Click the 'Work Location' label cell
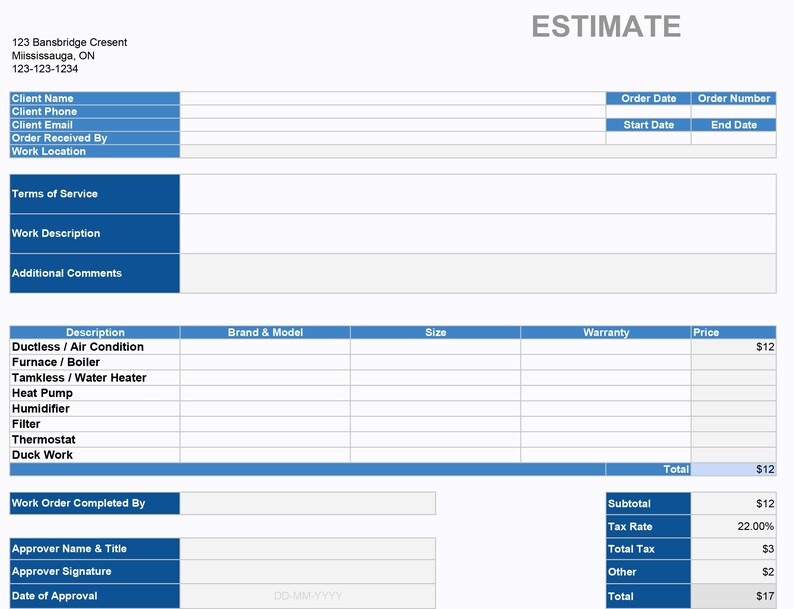 tap(95, 151)
